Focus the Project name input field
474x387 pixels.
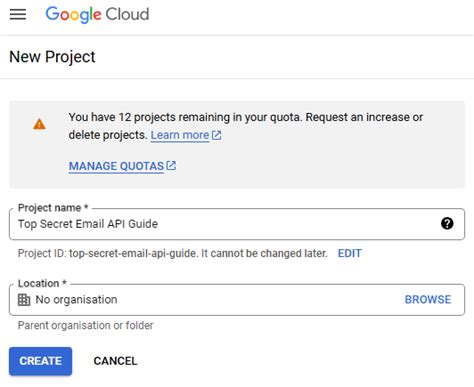pos(237,224)
